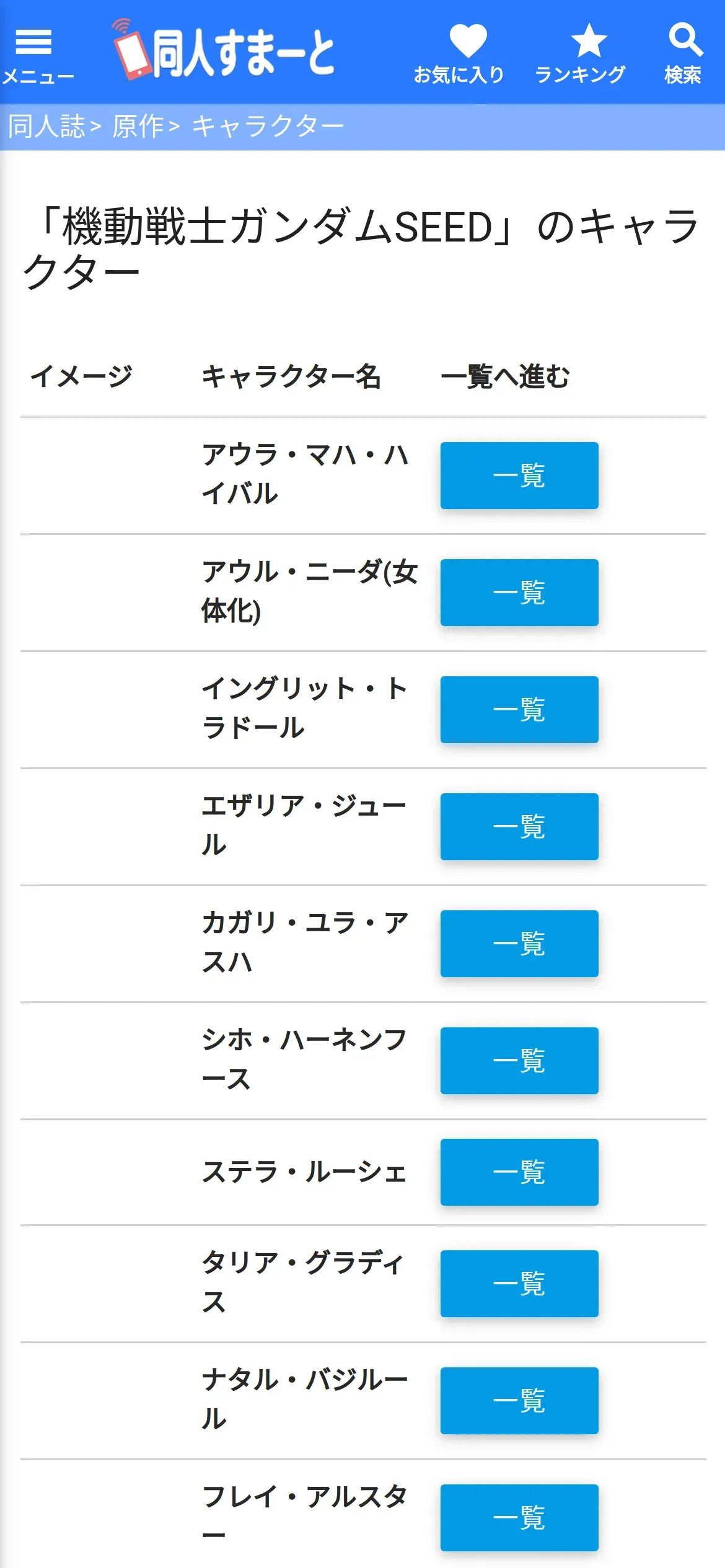
Task: Open 一覧 for エザリア・ジュール
Action: click(x=519, y=827)
